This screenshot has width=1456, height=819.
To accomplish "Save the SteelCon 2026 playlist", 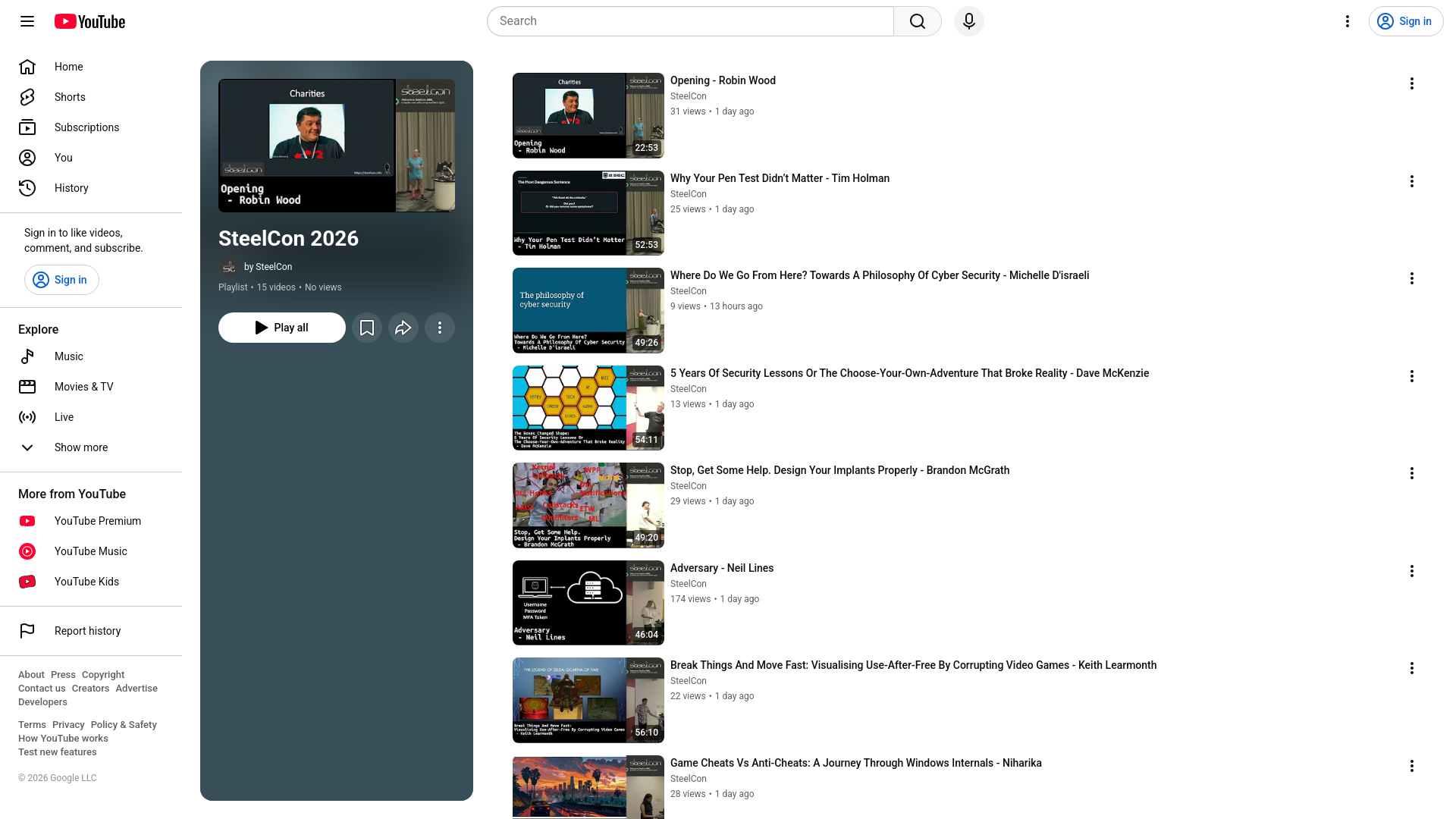I will coord(367,328).
